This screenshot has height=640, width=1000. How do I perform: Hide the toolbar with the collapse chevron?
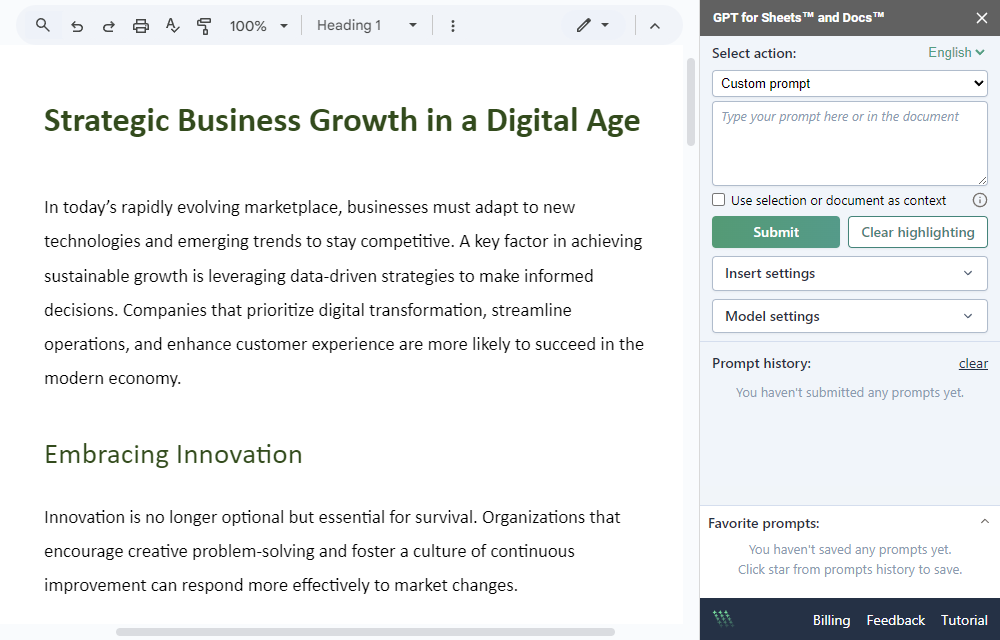(x=655, y=24)
